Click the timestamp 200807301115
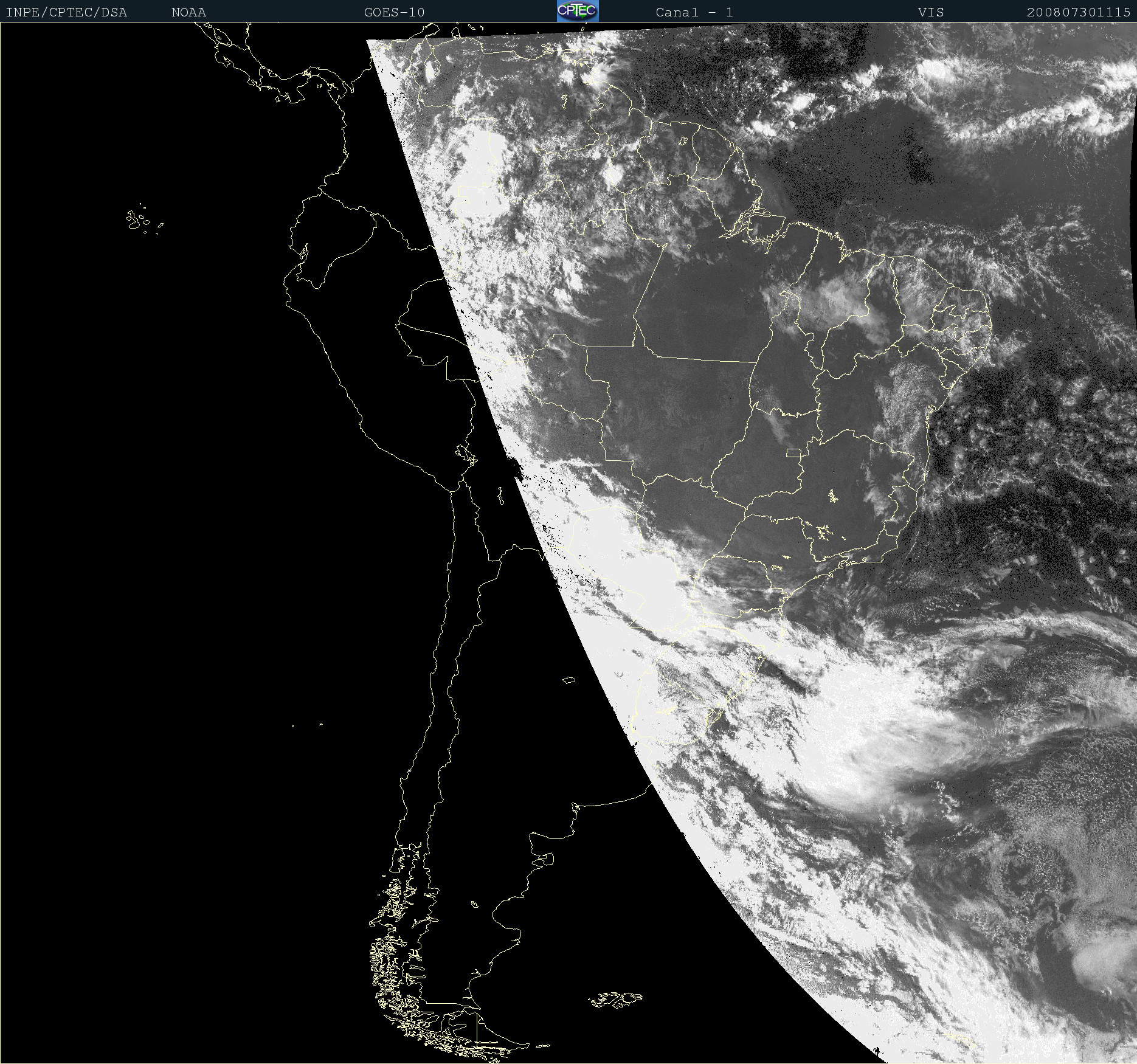This screenshot has width=1137, height=1064. [x=1079, y=12]
